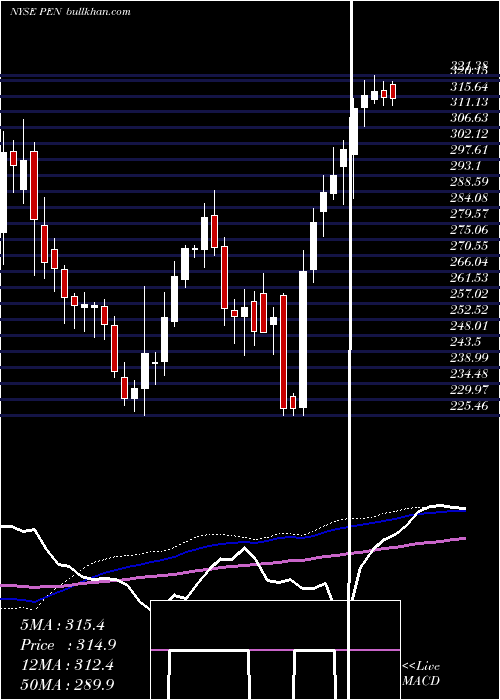Click the 225.46 price axis label
This screenshot has width=500, height=700.
click(469, 405)
